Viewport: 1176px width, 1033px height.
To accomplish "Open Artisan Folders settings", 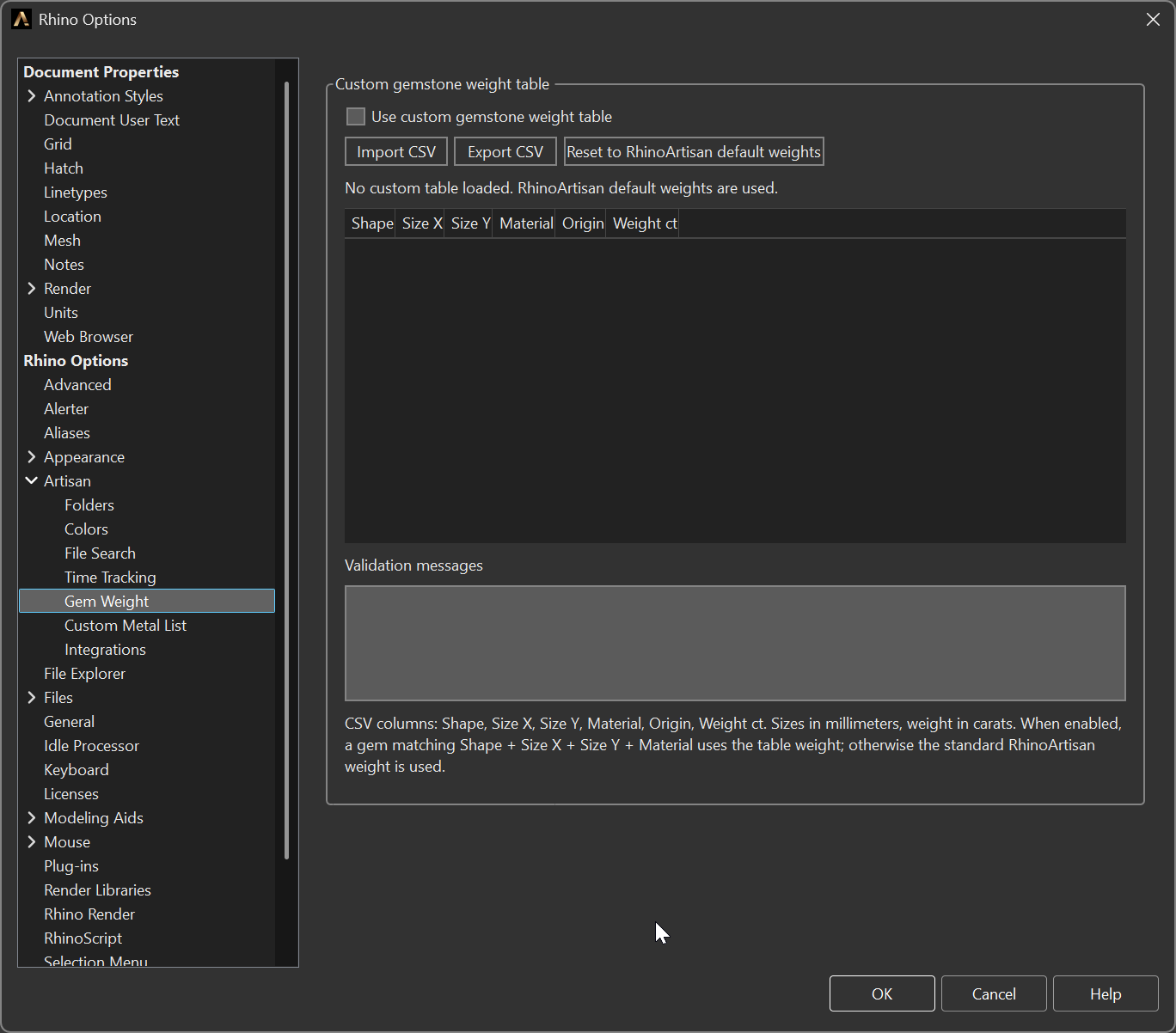I will 89,504.
